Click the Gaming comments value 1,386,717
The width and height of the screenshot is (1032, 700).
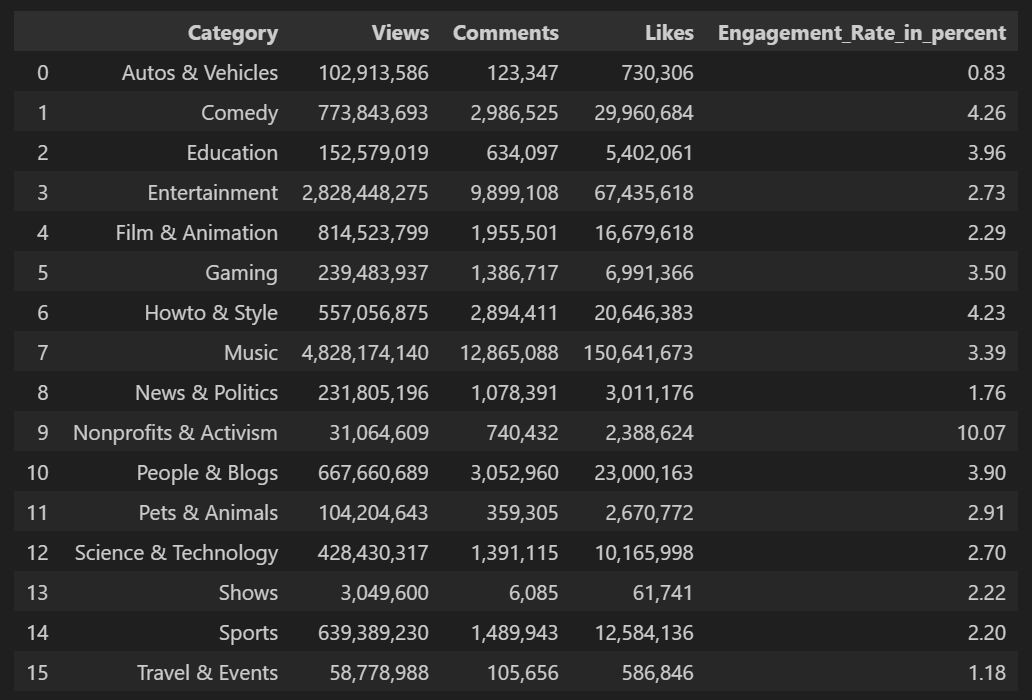(514, 273)
